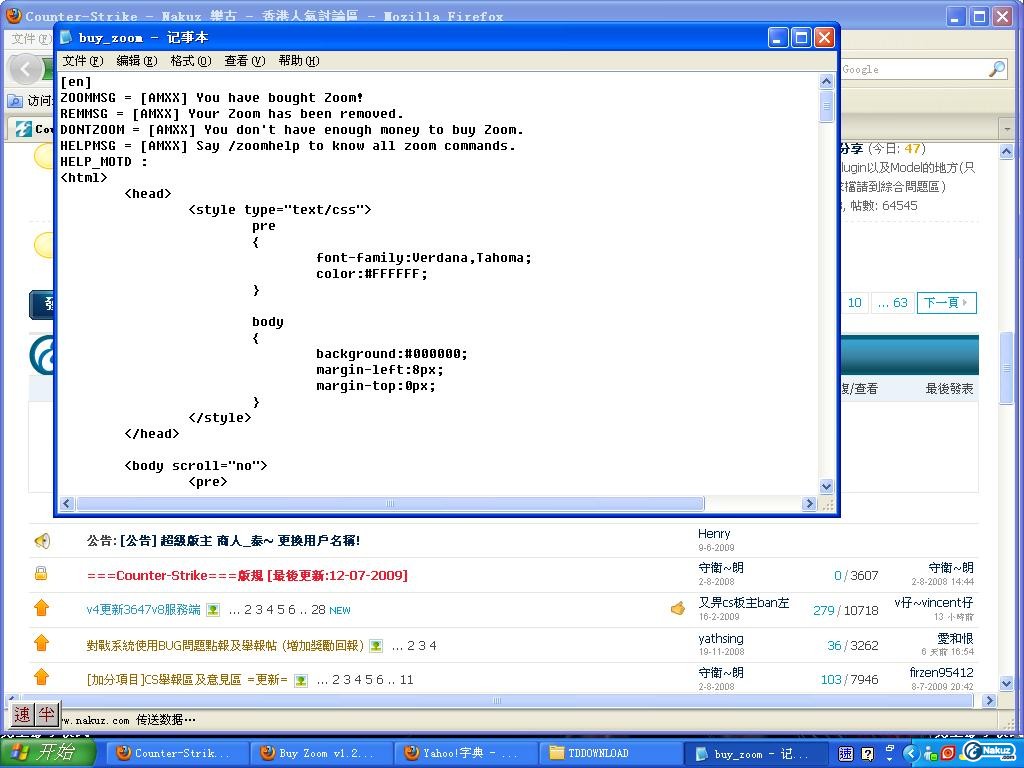Click Firefox's page scrollbar down arrow
The width and height of the screenshot is (1024, 768).
coord(1006,684)
